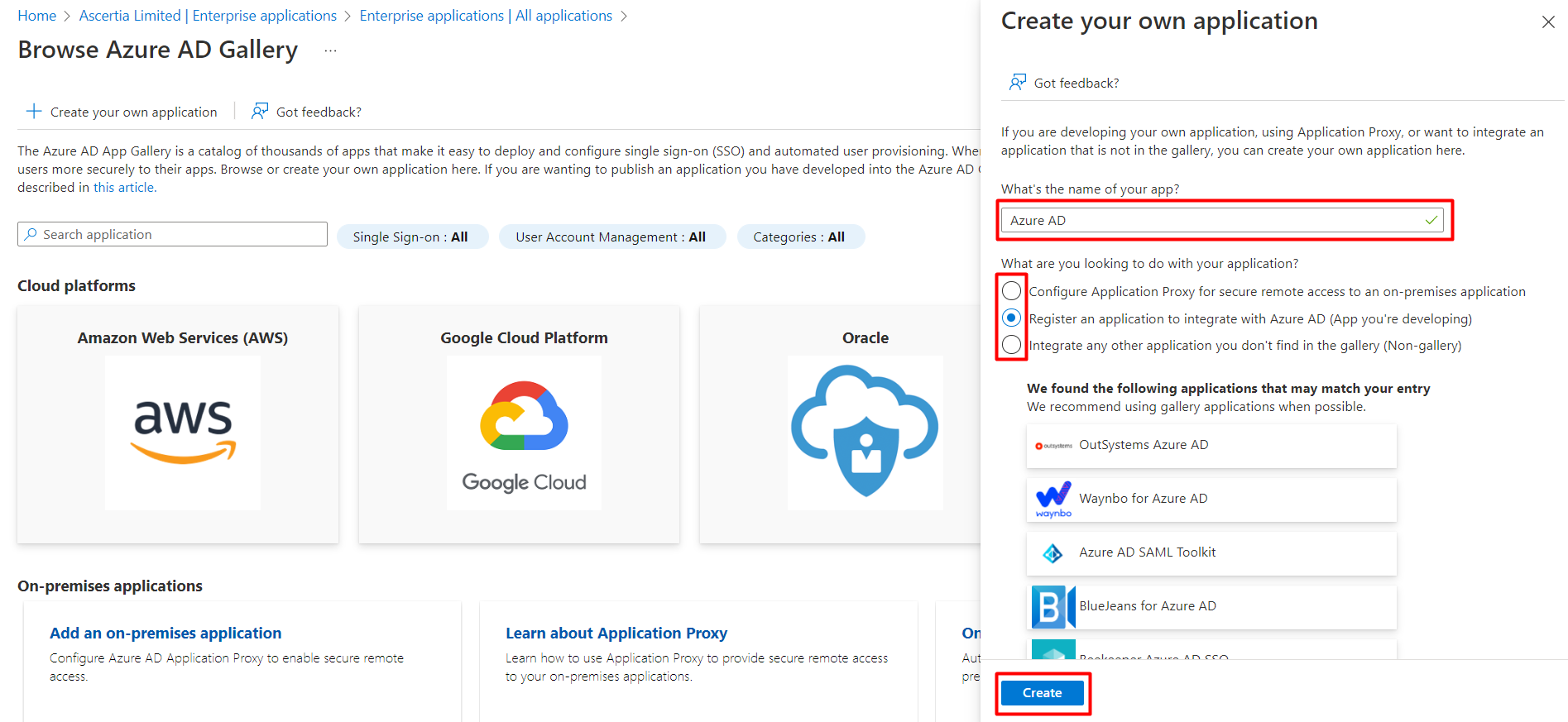
Task: Click the chevron after the Home breadcrumb
Action: click(x=68, y=17)
